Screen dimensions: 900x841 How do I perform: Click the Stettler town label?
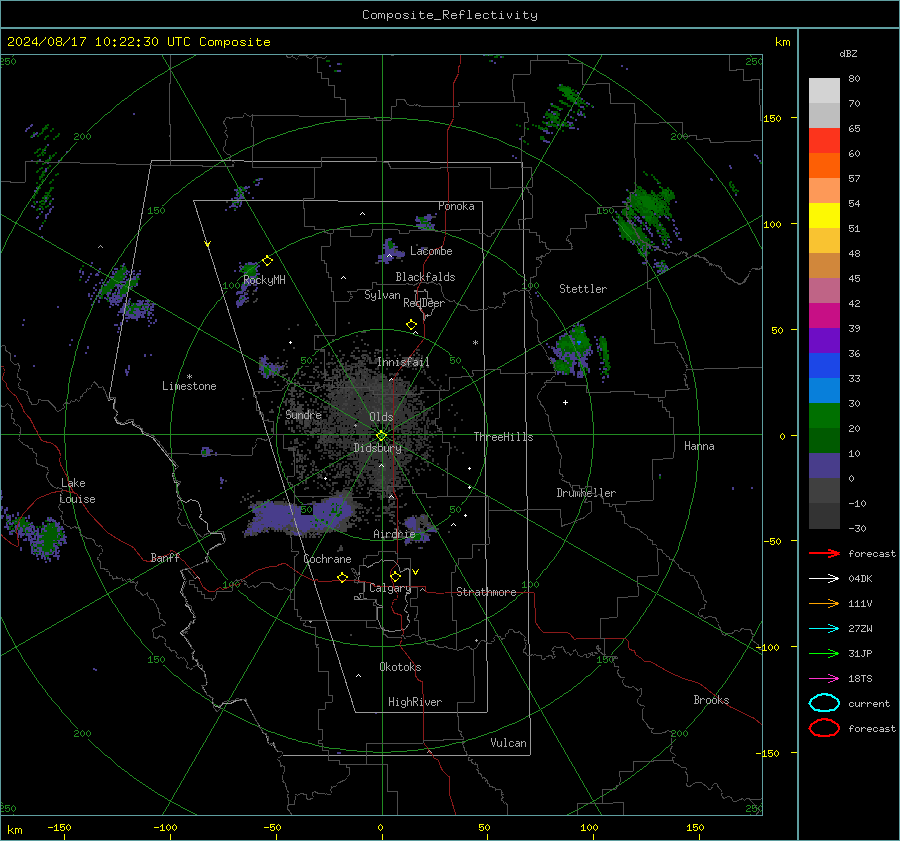583,289
